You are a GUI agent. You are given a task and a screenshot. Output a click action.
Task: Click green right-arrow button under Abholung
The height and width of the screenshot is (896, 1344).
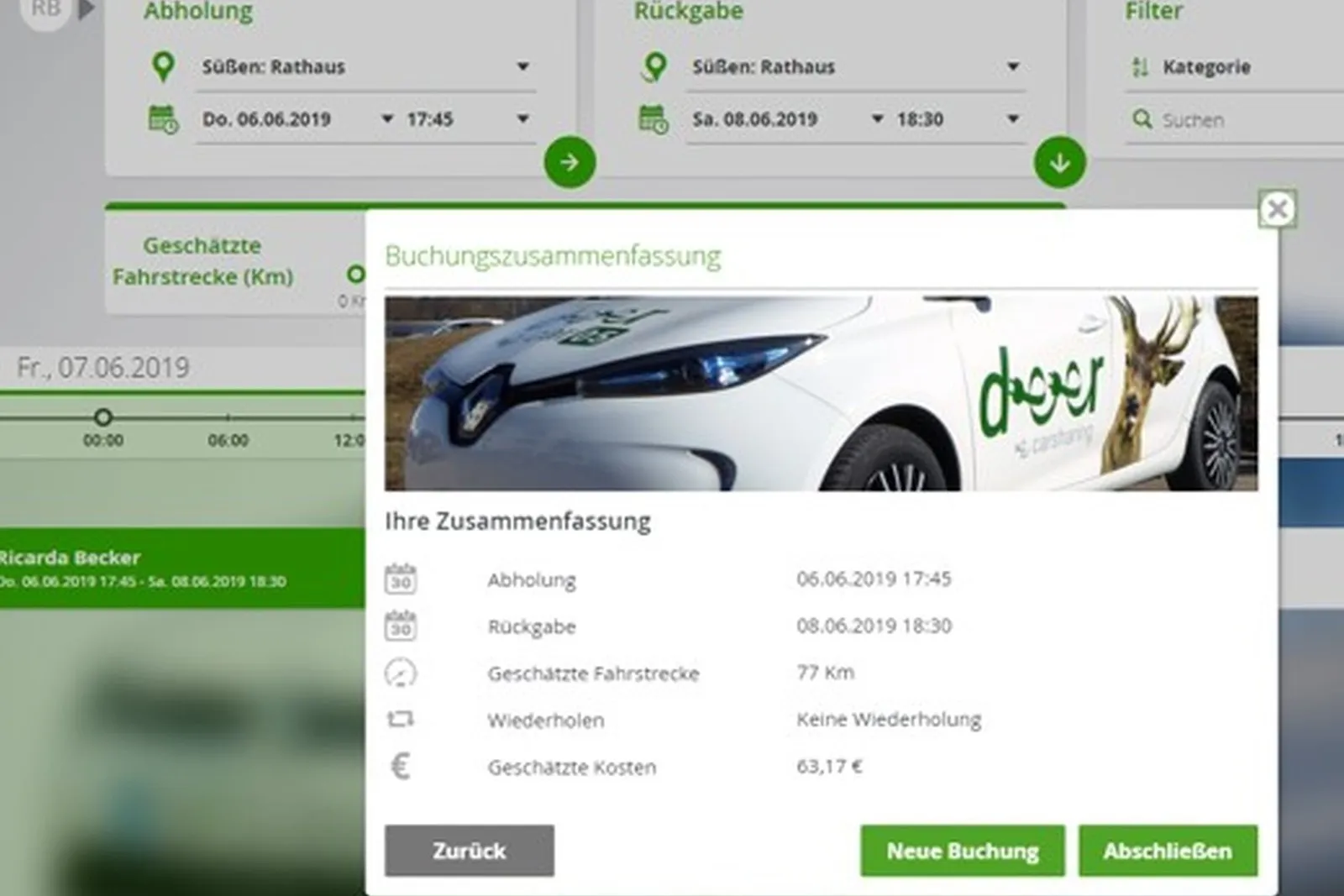(x=570, y=162)
